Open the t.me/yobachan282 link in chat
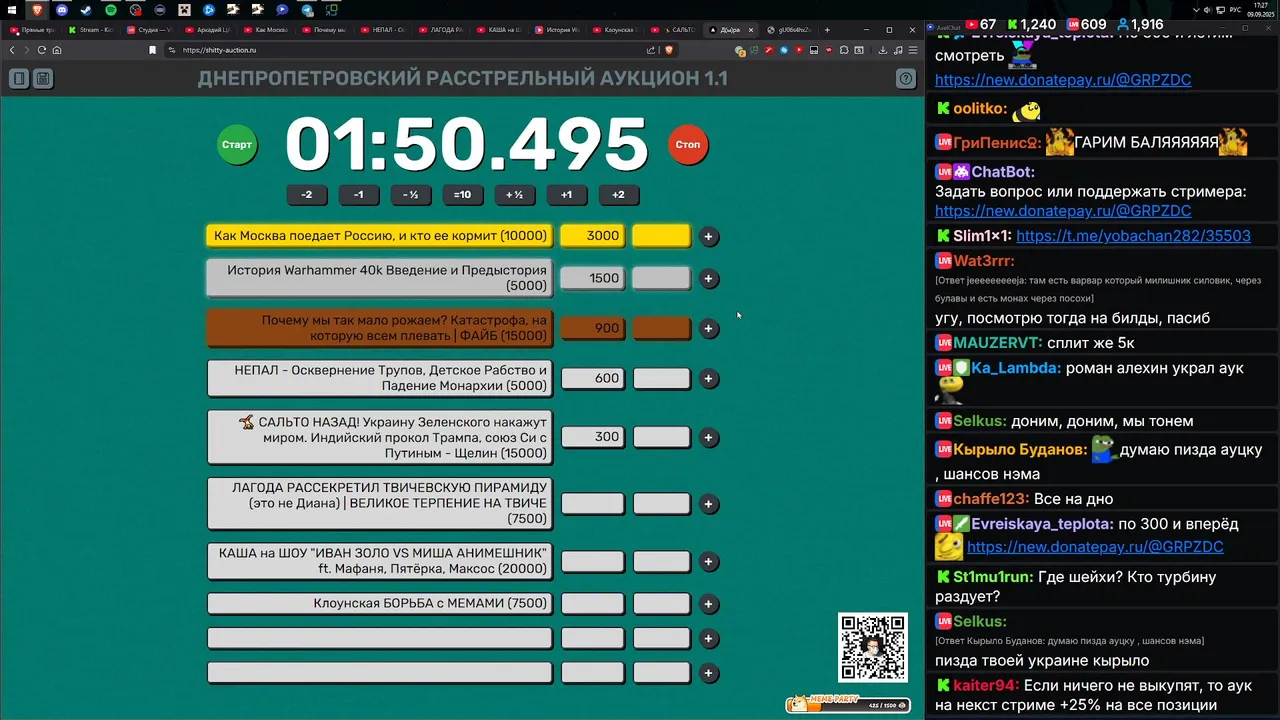This screenshot has height=720, width=1280. click(1133, 236)
